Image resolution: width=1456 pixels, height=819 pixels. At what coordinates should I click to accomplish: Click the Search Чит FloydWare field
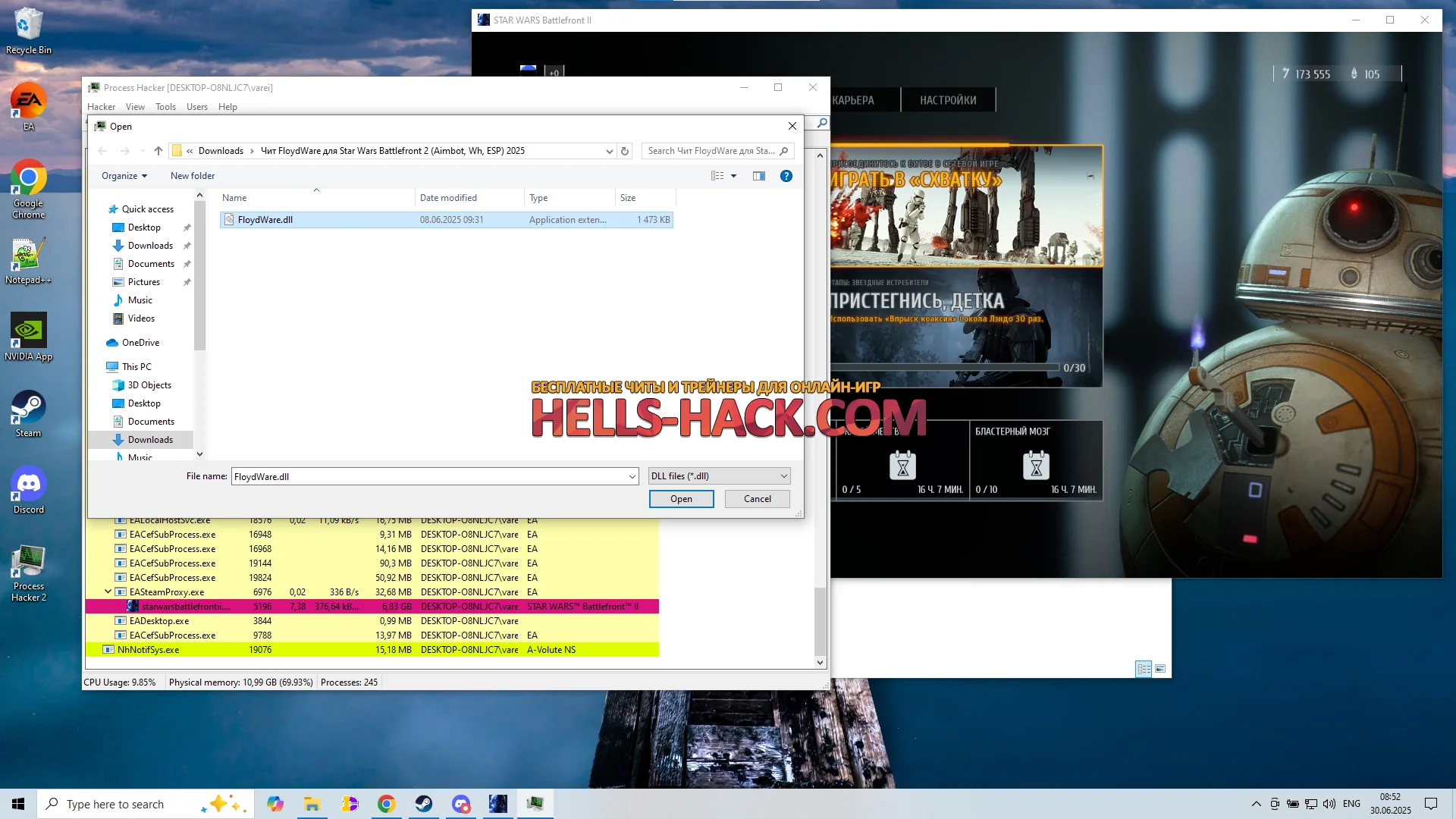pos(710,151)
